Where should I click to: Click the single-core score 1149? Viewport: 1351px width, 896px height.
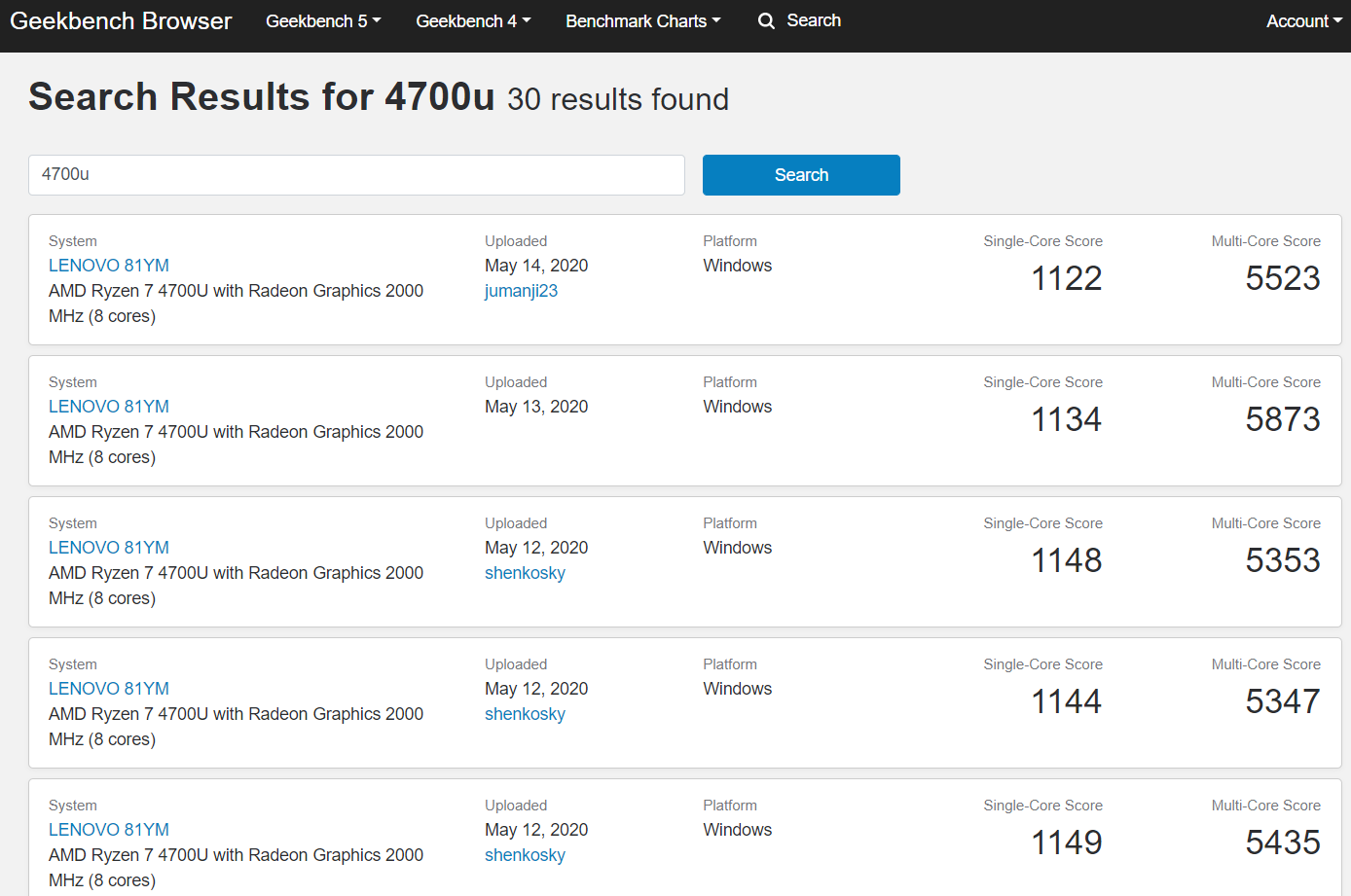point(1067,843)
